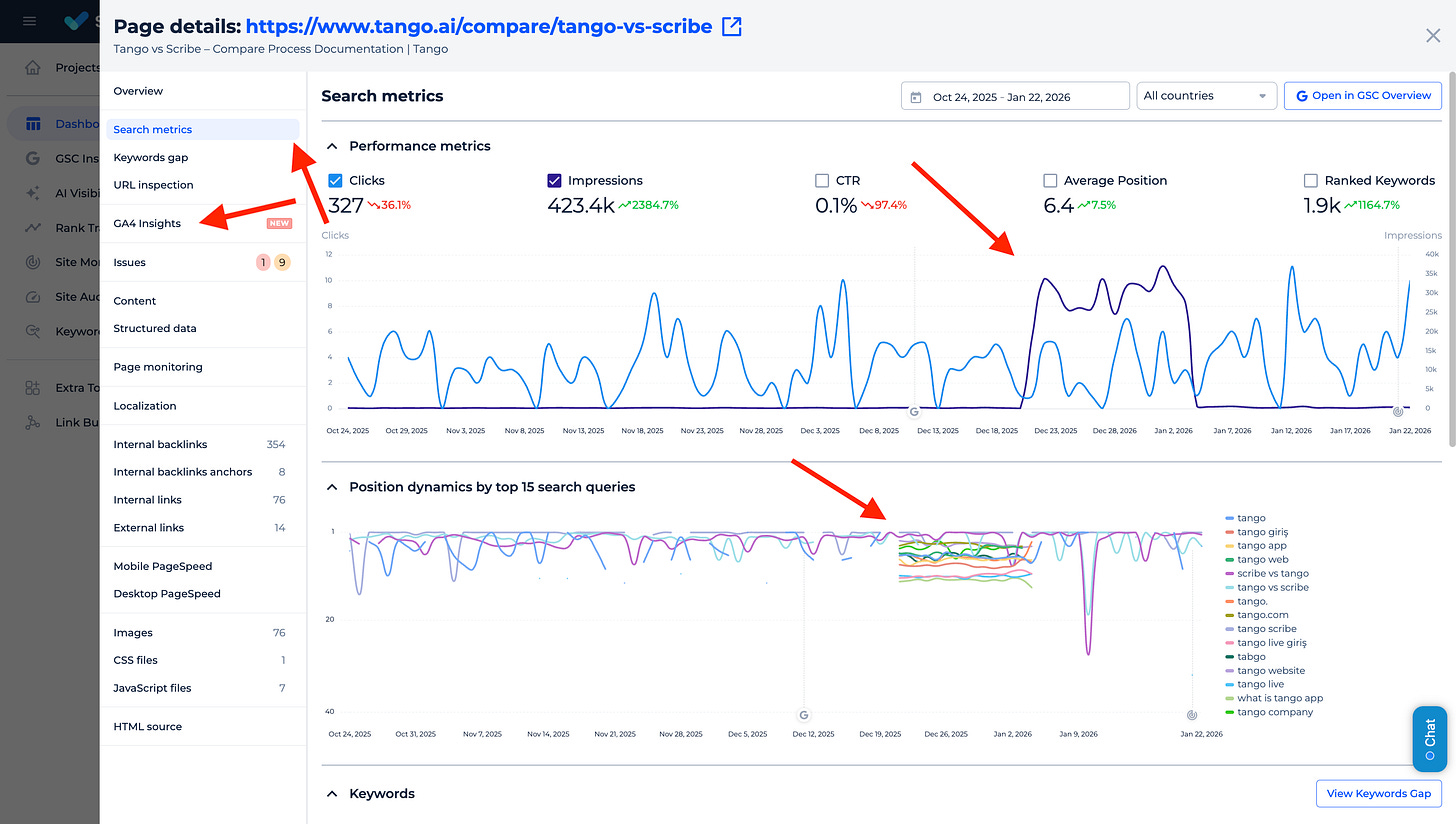
Task: Collapse the Keywords section
Action: click(x=332, y=793)
